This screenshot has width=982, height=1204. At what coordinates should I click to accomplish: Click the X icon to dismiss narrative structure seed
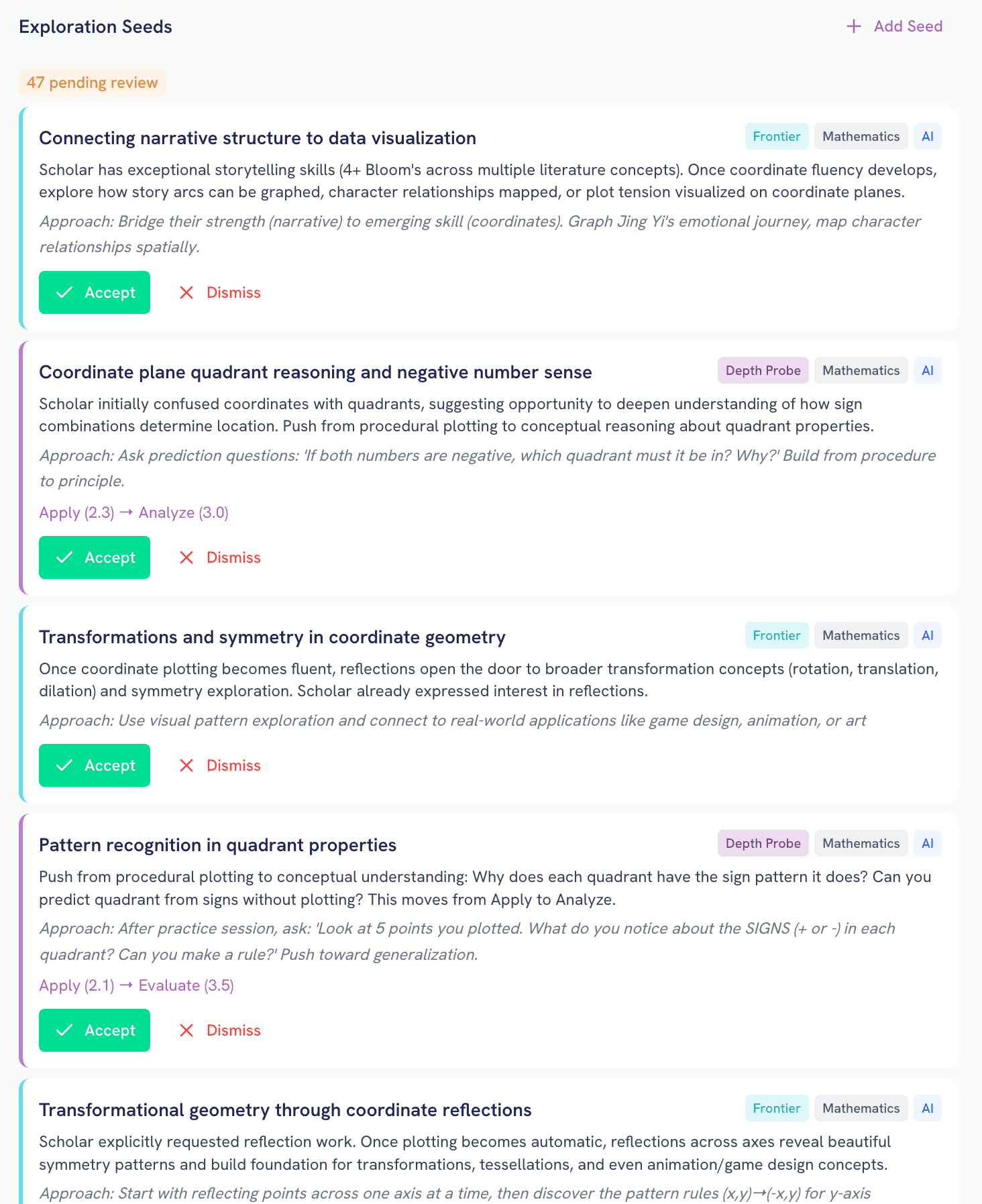point(186,292)
